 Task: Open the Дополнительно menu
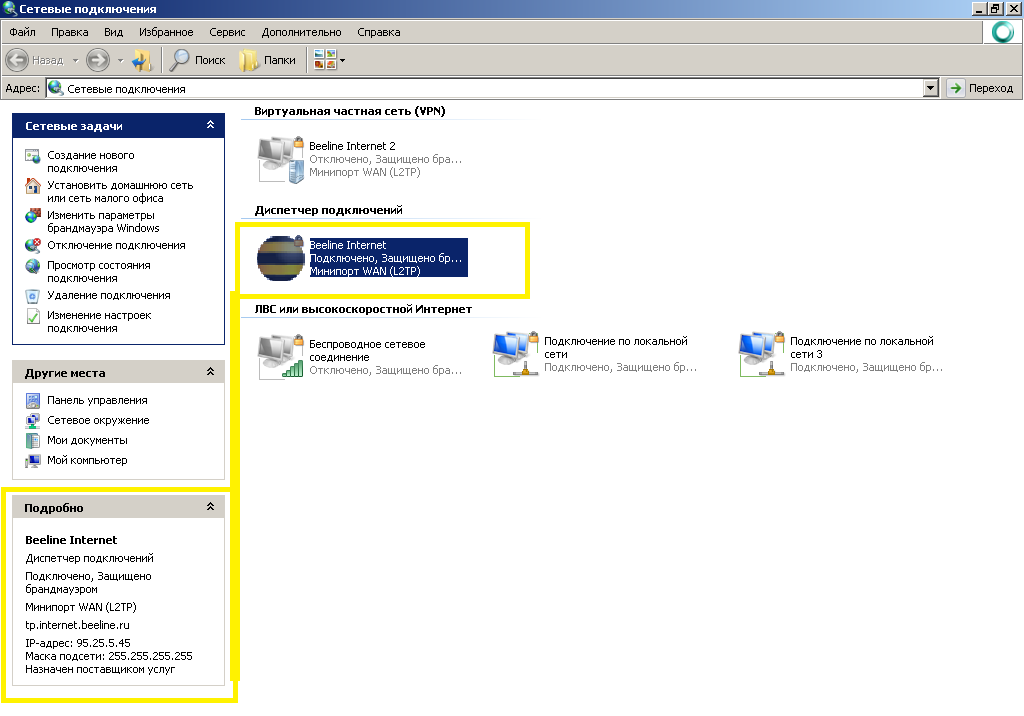click(x=301, y=32)
